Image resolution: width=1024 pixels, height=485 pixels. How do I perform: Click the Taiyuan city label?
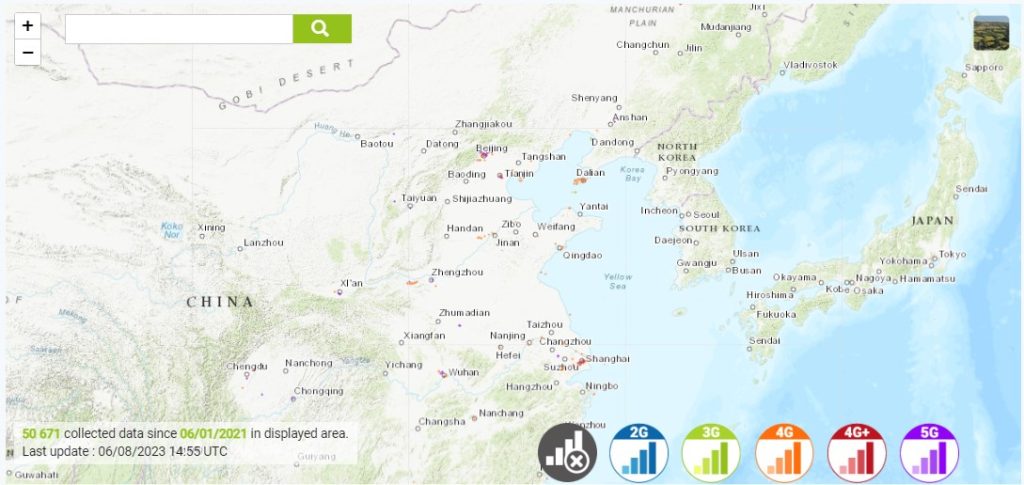tap(419, 198)
